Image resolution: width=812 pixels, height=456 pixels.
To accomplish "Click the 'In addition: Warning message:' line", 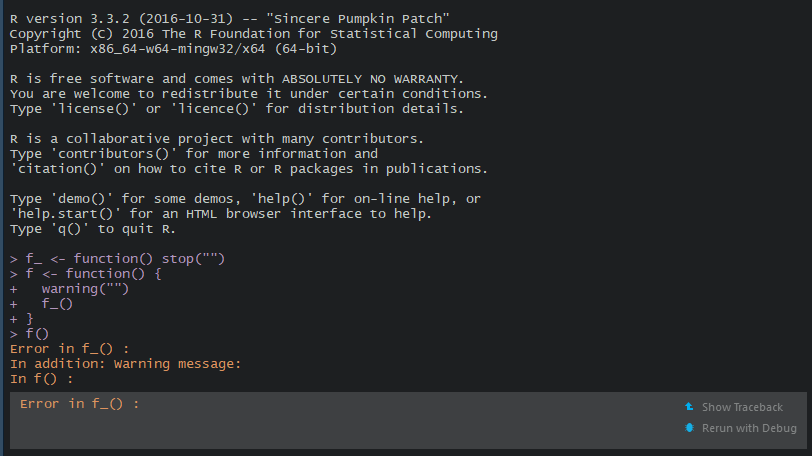I will pyautogui.click(x=125, y=364).
